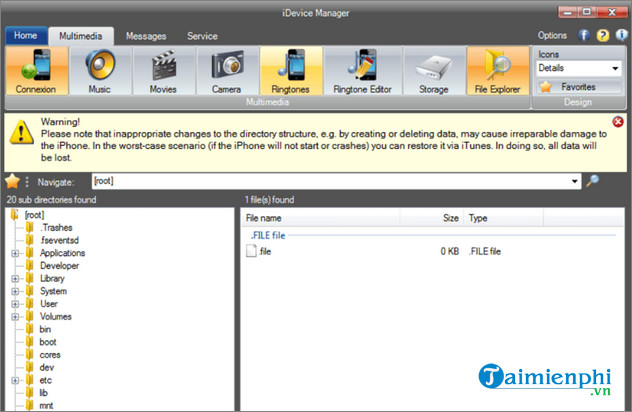The image size is (632, 412).
Task: Launch the Ringtone Editor
Action: click(x=362, y=71)
